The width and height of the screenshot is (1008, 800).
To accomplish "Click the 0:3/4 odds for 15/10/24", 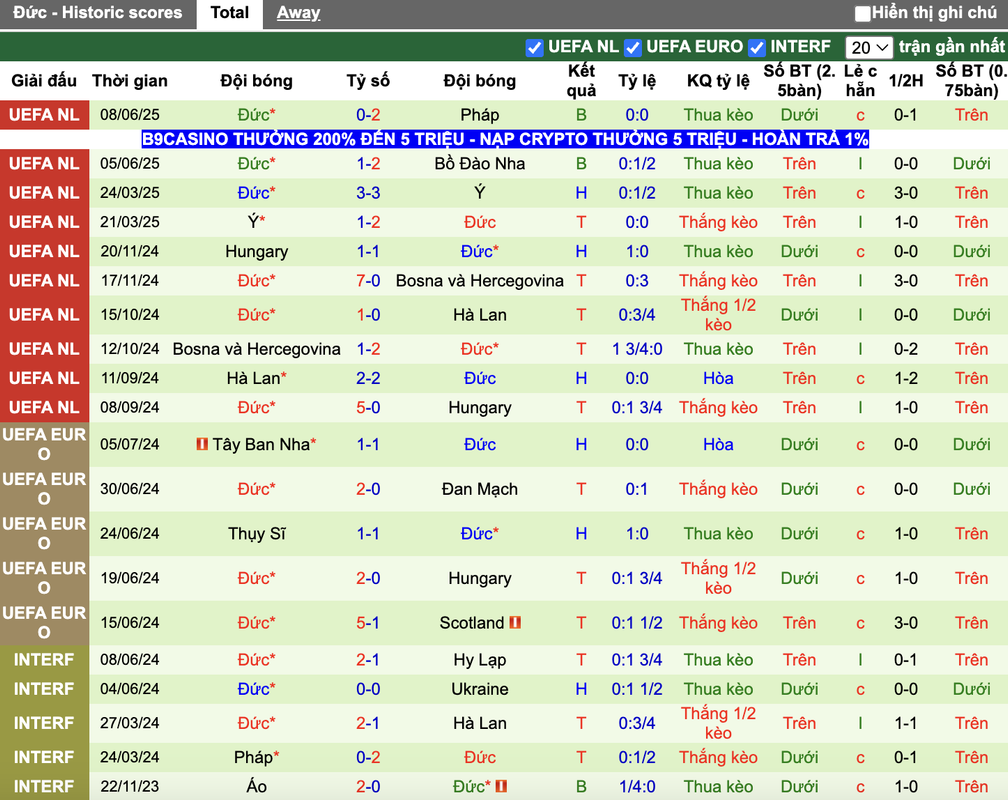I will pyautogui.click(x=637, y=314).
